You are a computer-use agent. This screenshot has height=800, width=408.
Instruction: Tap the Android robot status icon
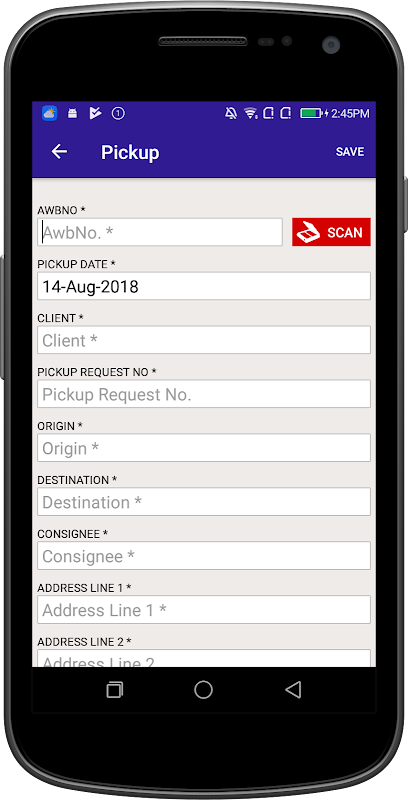click(72, 113)
